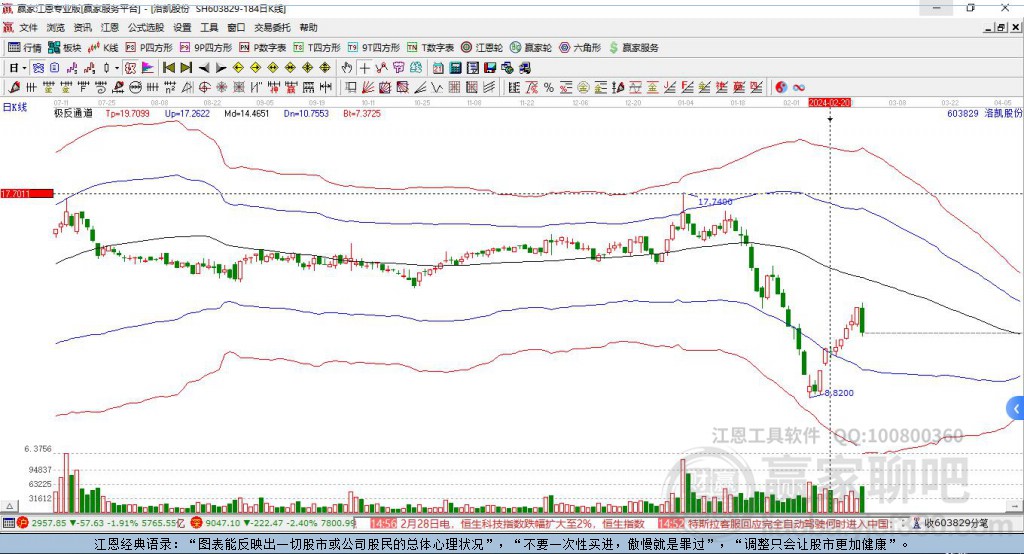
Task: Open the 设置 menu
Action: (182, 27)
